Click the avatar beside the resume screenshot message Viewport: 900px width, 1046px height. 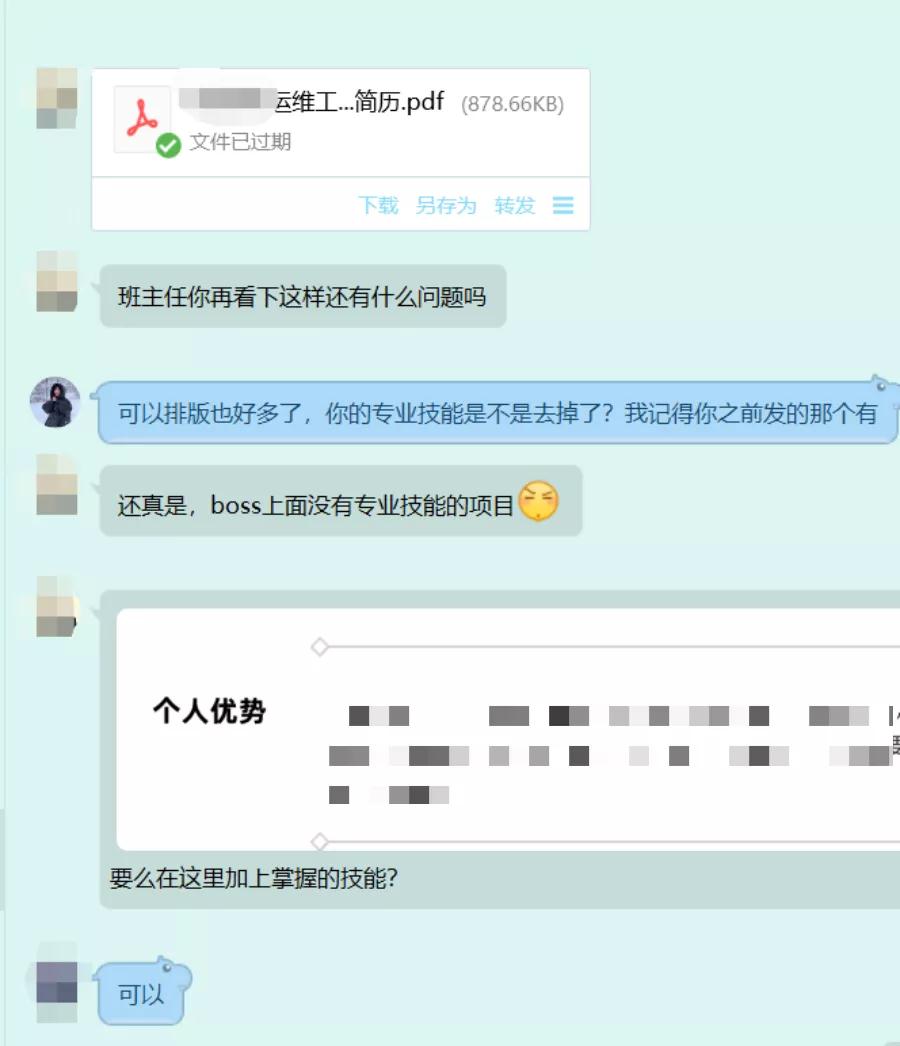click(x=57, y=607)
